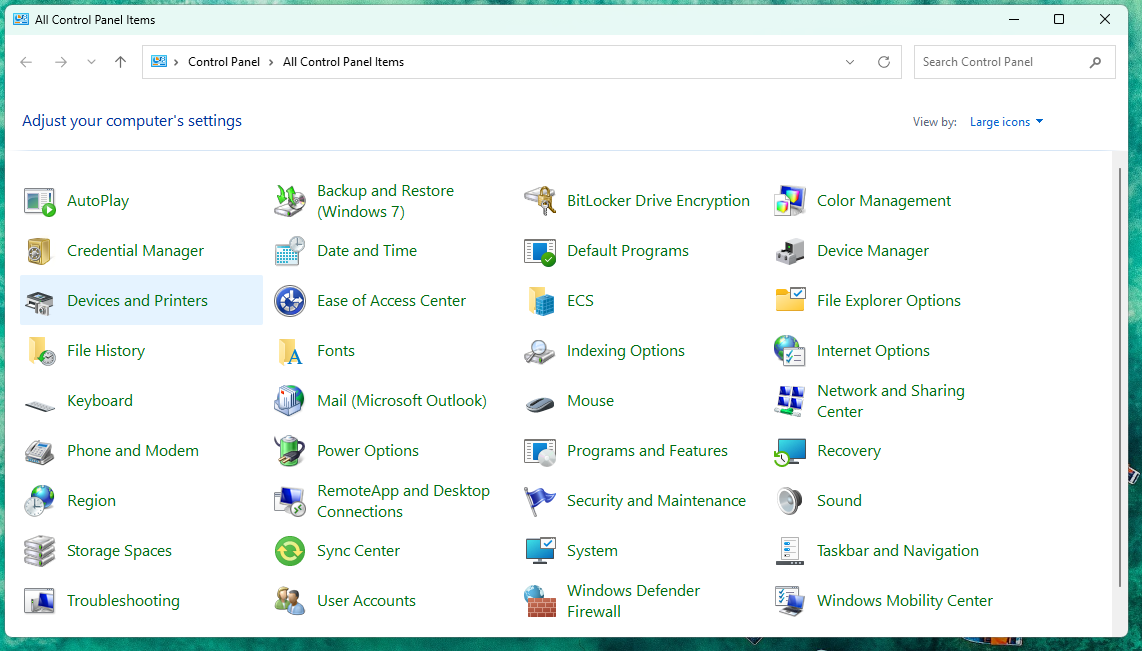This screenshot has height=651, width=1142.
Task: Click the Sync Center icon
Action: point(290,551)
